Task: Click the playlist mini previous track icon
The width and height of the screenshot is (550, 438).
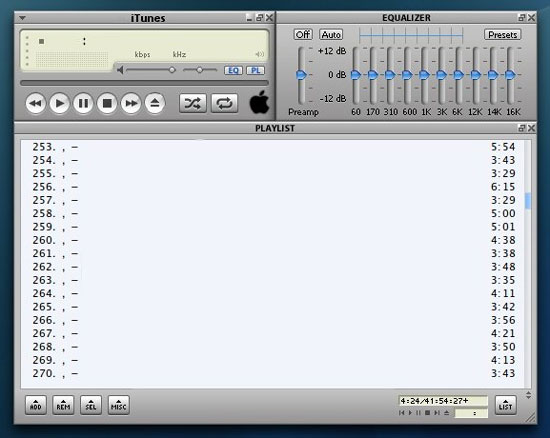Action: click(402, 413)
